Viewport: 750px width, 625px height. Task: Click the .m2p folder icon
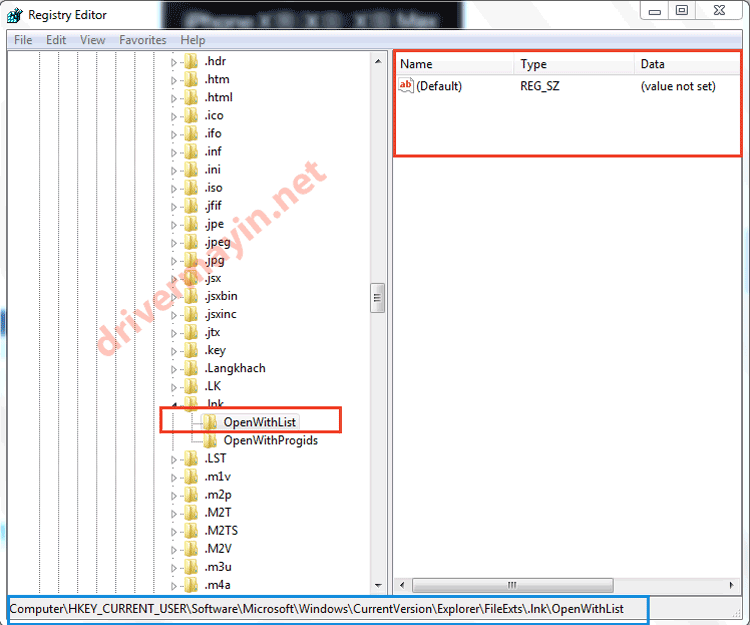click(x=191, y=495)
